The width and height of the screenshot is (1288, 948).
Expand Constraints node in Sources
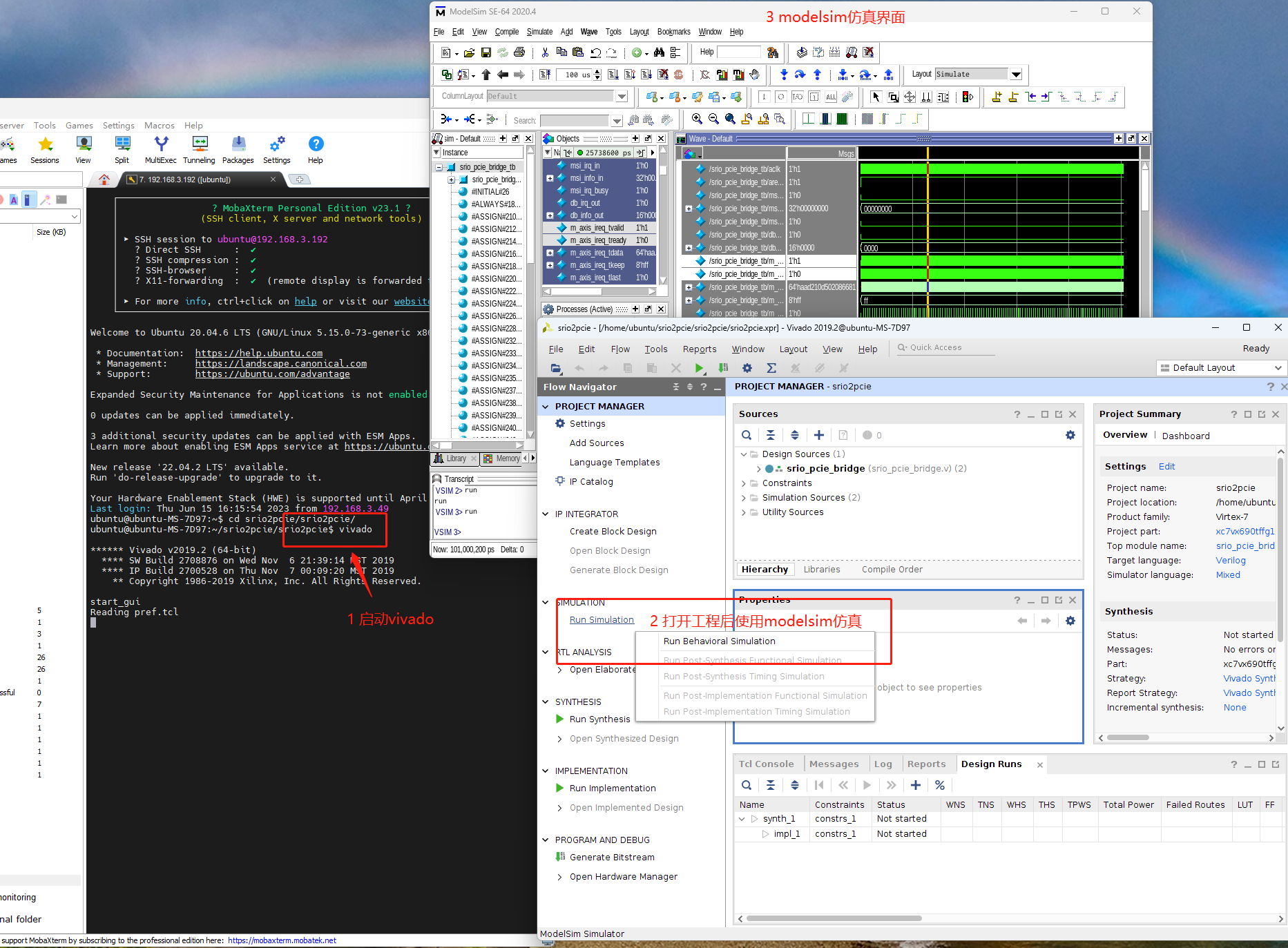[744, 483]
